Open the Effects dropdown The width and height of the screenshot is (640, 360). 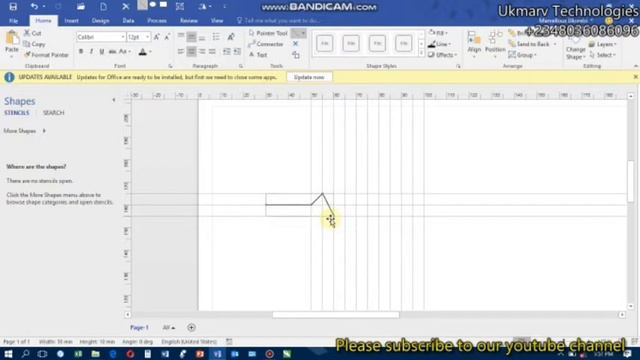(x=442, y=55)
